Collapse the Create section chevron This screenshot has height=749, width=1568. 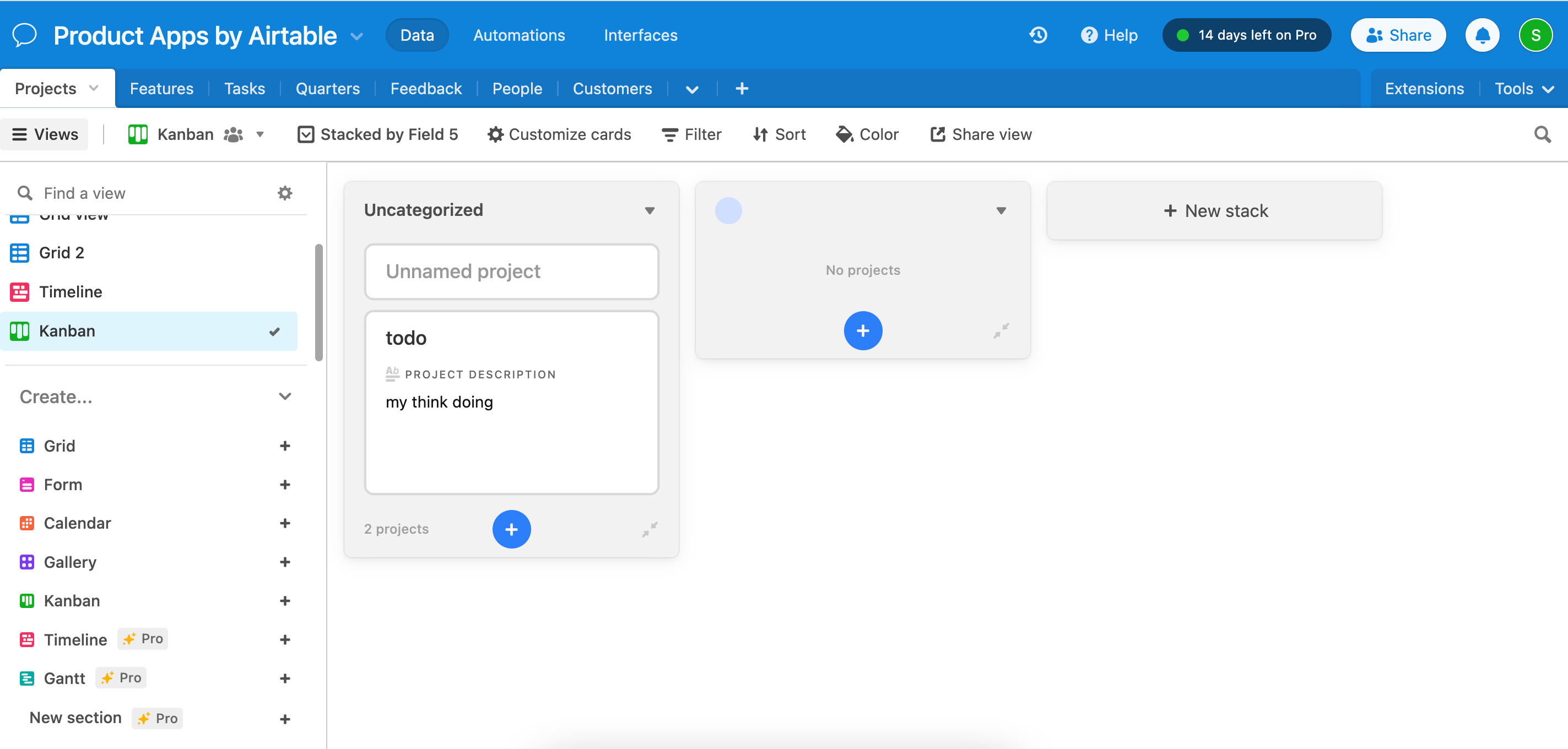click(285, 397)
